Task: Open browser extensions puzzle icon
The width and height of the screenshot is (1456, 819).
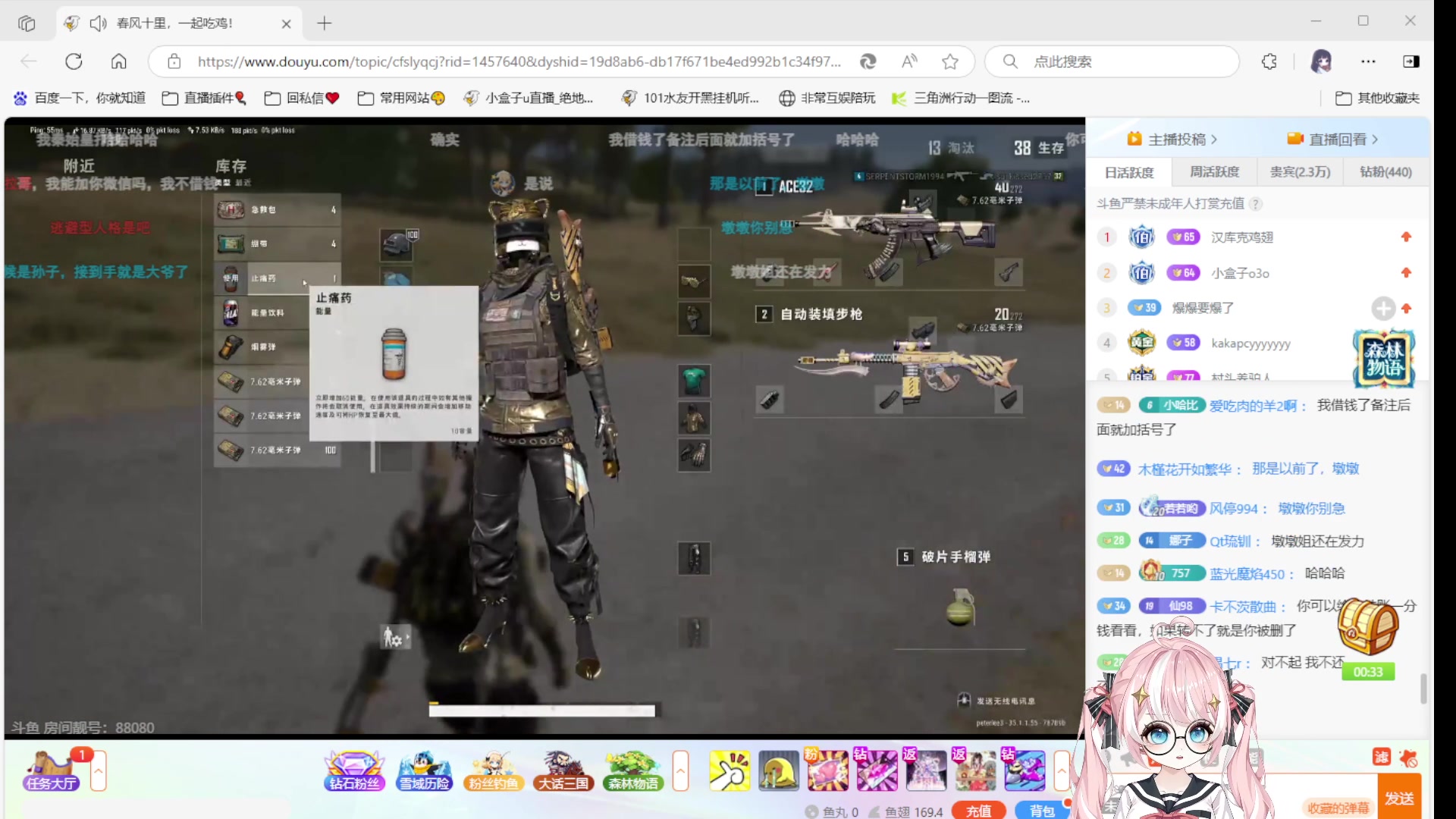Action: pyautogui.click(x=1269, y=61)
